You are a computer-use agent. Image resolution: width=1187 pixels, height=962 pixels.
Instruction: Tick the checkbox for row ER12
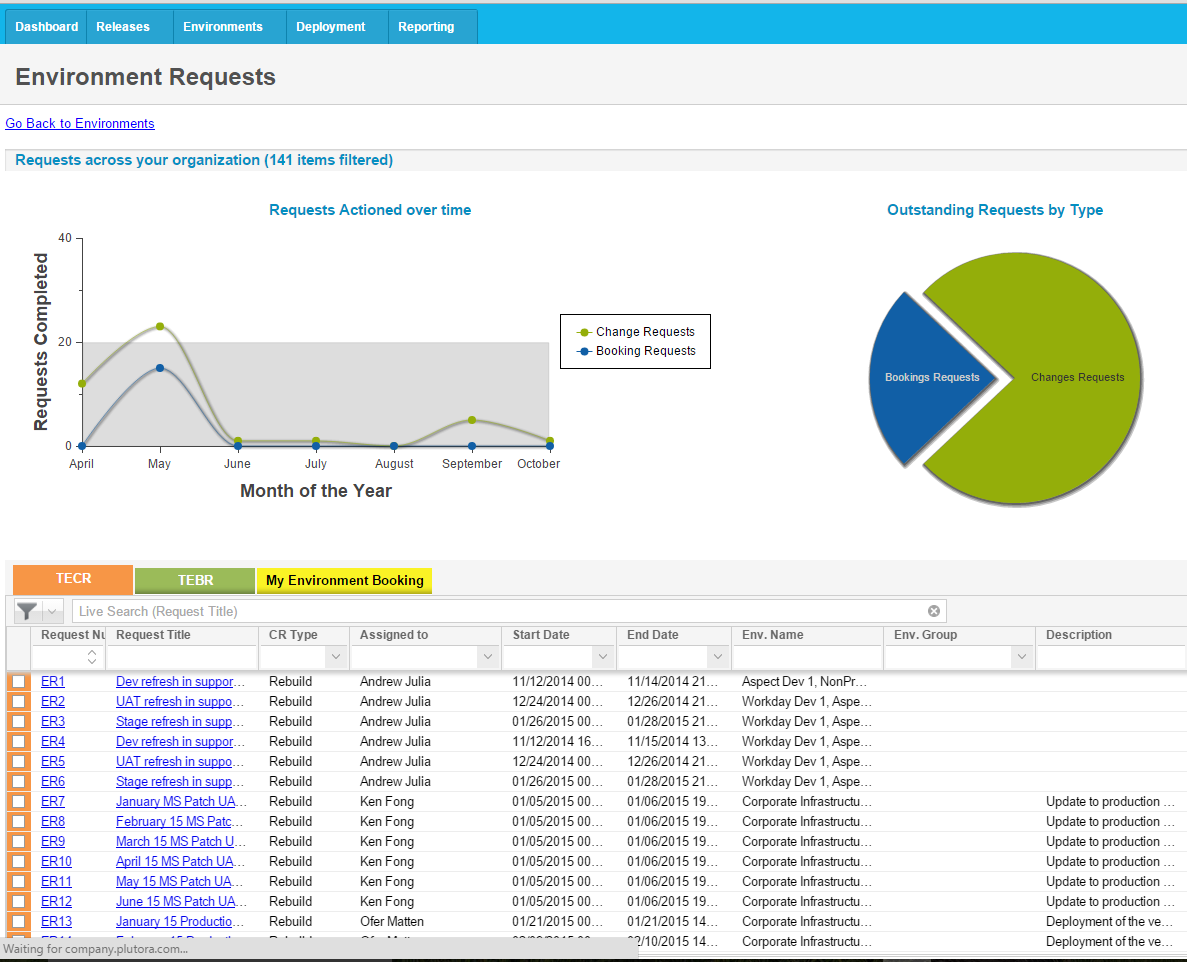click(19, 901)
